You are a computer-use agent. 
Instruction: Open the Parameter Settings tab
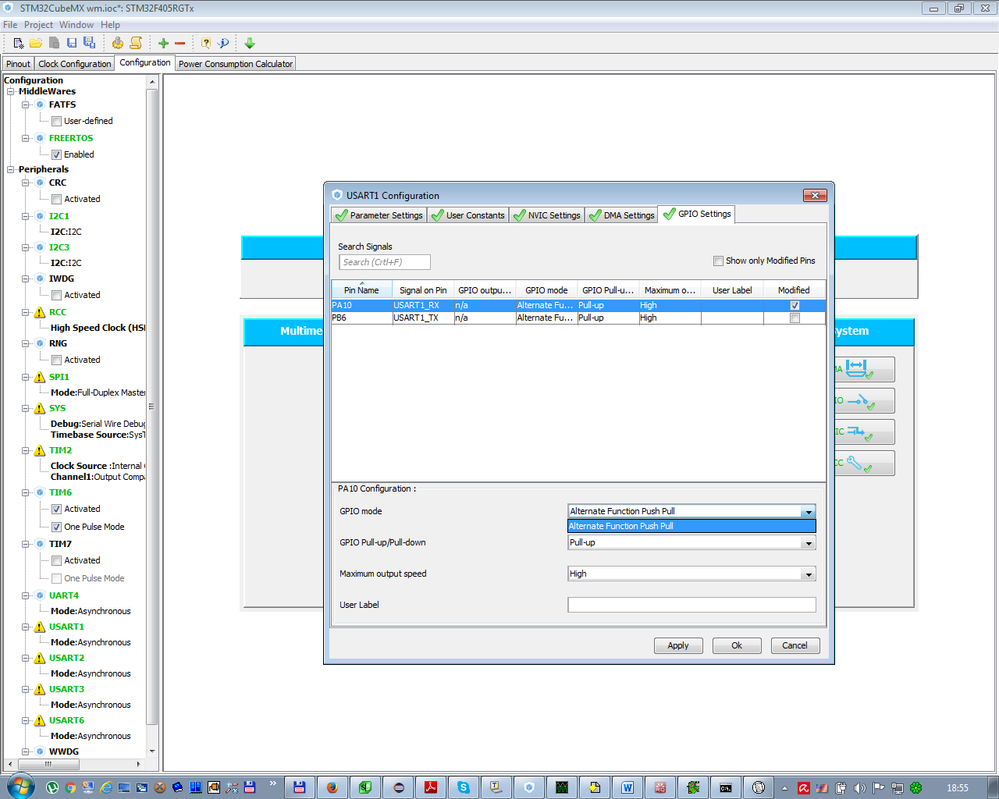click(378, 215)
